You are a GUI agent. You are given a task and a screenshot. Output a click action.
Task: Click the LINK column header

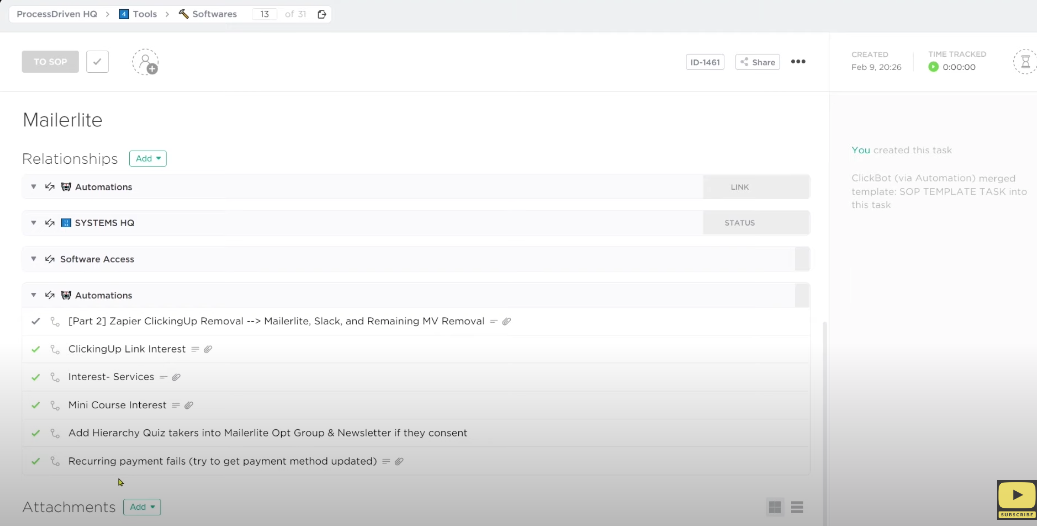[x=739, y=187]
